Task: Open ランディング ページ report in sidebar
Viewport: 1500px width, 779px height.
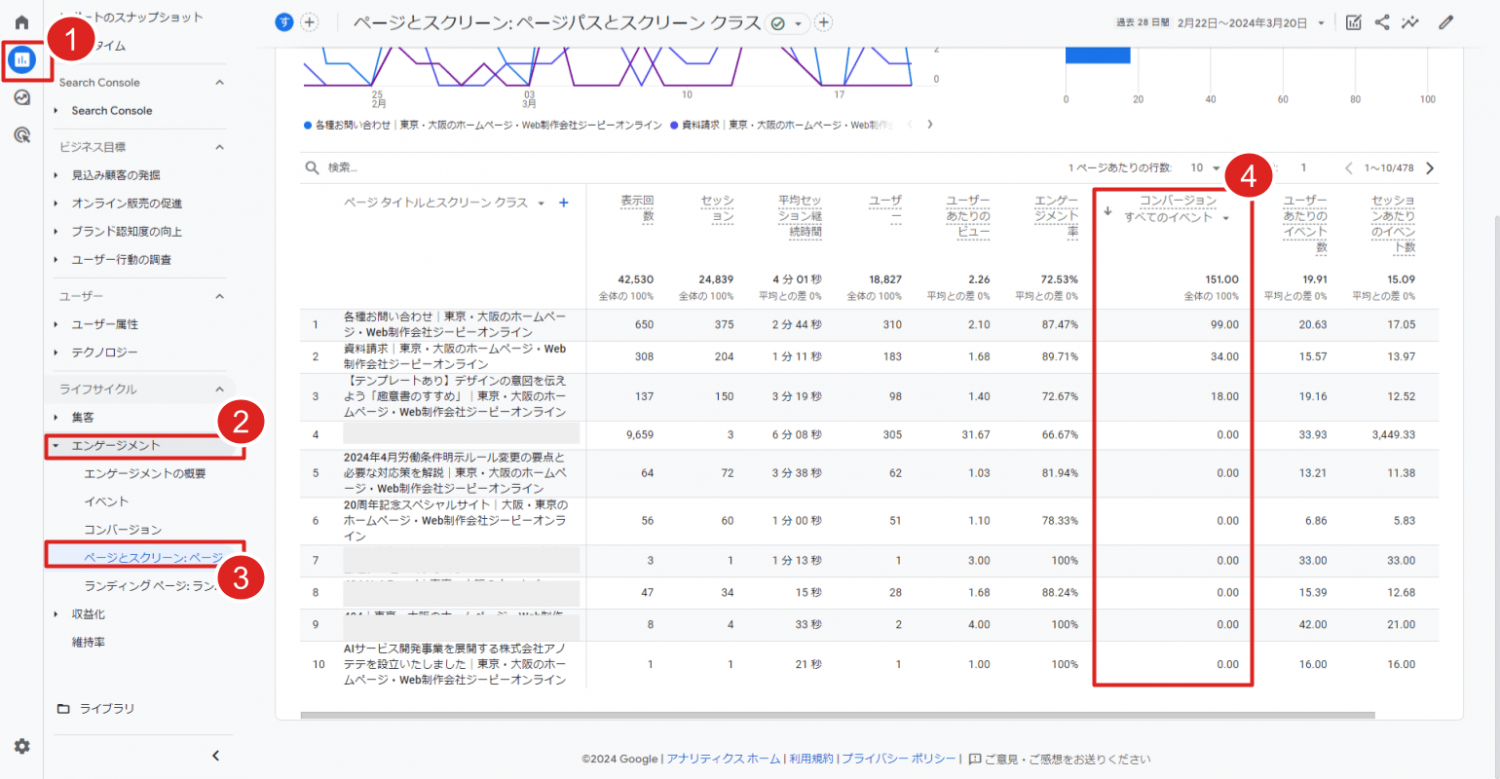Action: 150,585
